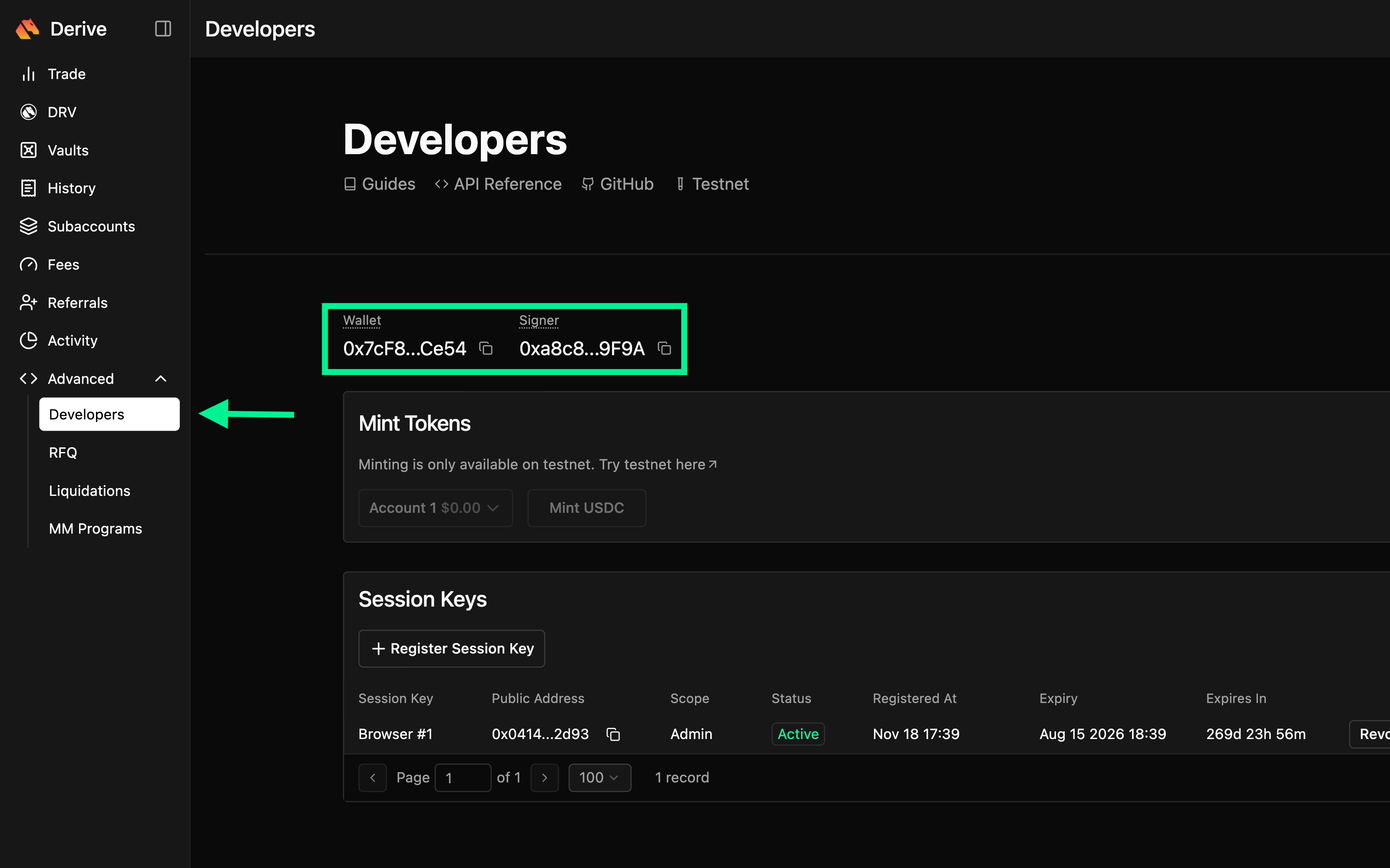This screenshot has width=1390, height=868.
Task: Click the page number input field
Action: coord(462,778)
